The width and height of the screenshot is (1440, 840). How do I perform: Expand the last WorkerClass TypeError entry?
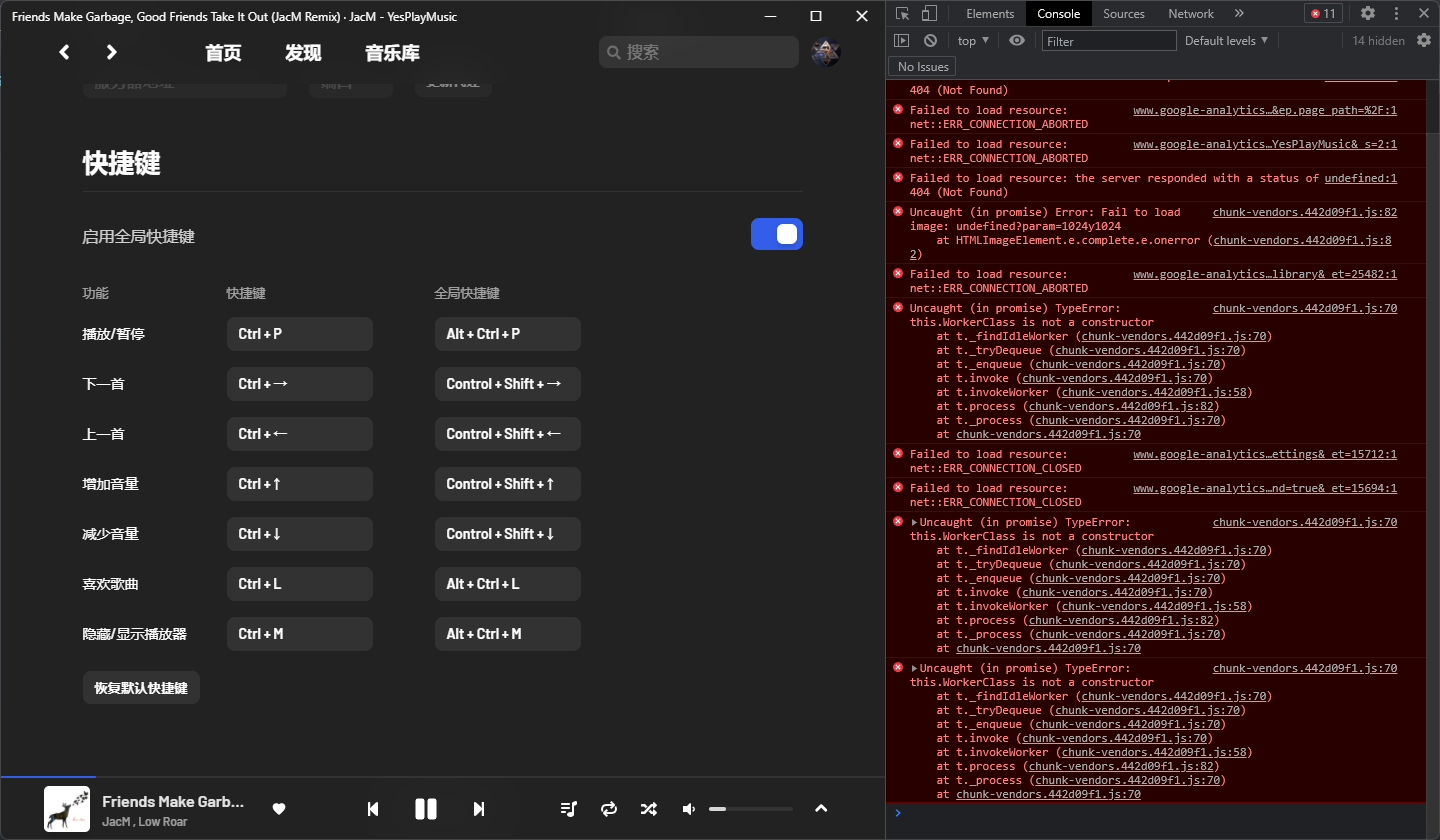(x=914, y=668)
